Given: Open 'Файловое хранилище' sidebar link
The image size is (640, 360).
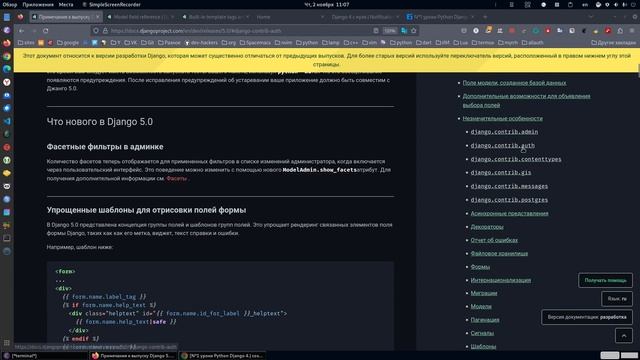Looking at the screenshot, I should coord(499,253).
